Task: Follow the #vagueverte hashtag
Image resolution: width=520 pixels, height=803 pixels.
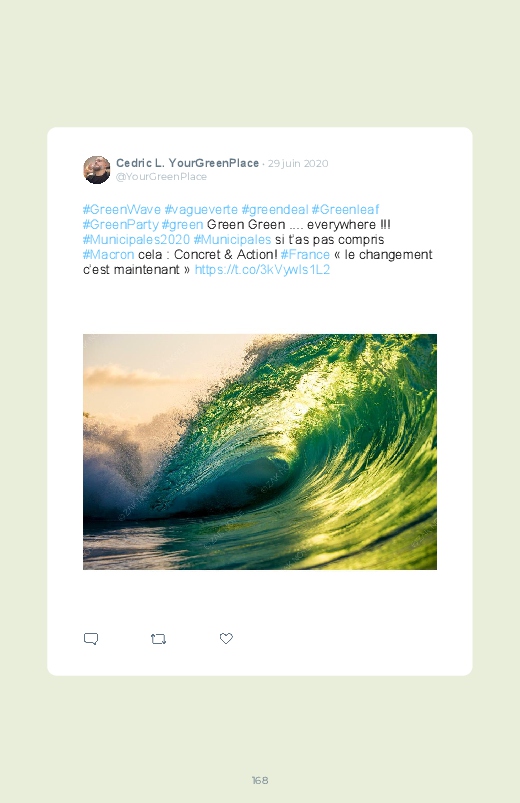Action: [x=201, y=209]
